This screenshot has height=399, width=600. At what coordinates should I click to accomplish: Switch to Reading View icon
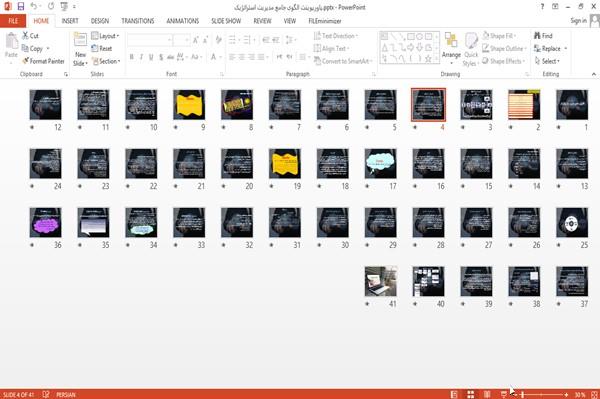pos(487,394)
